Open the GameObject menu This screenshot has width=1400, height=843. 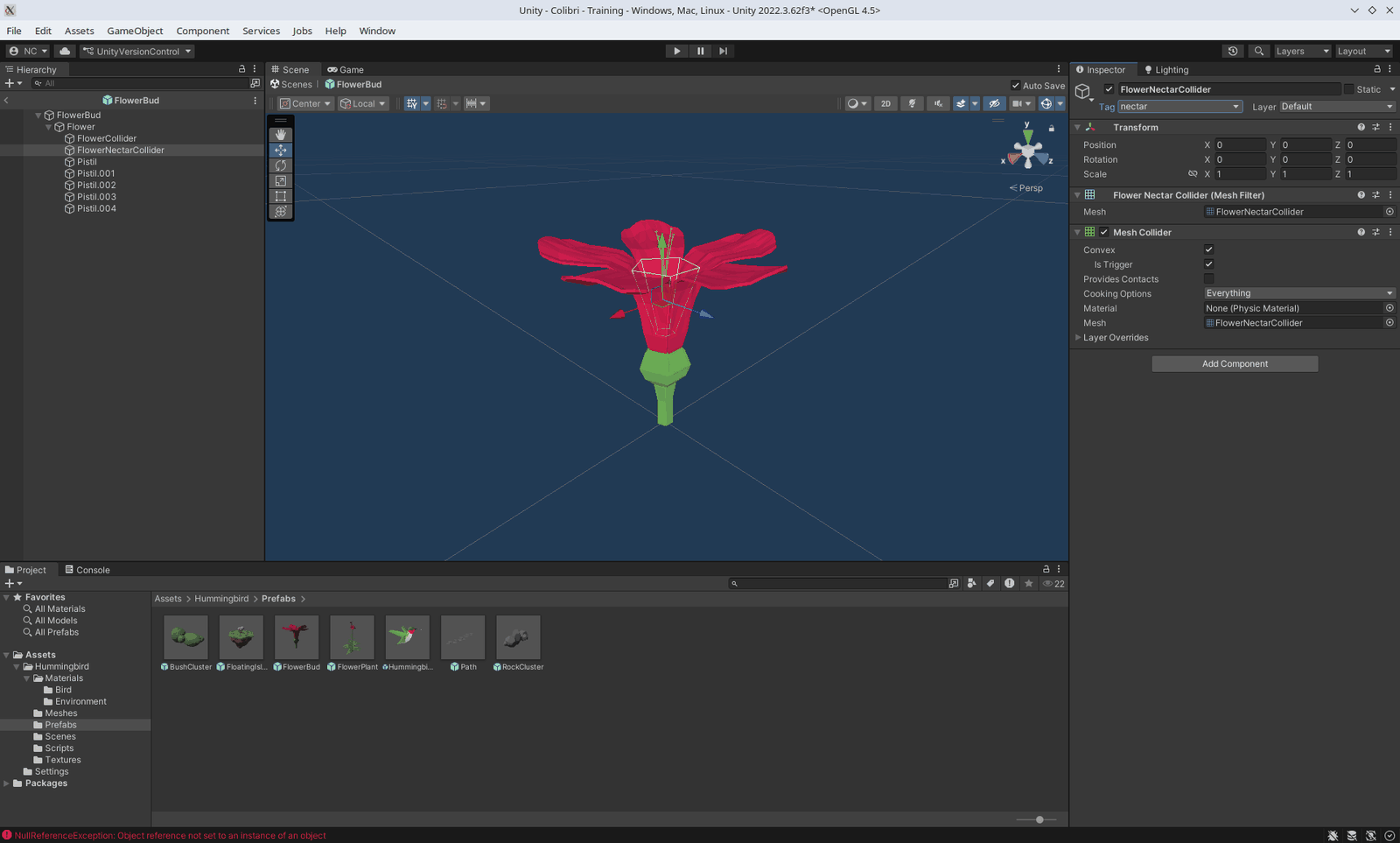[x=135, y=31]
